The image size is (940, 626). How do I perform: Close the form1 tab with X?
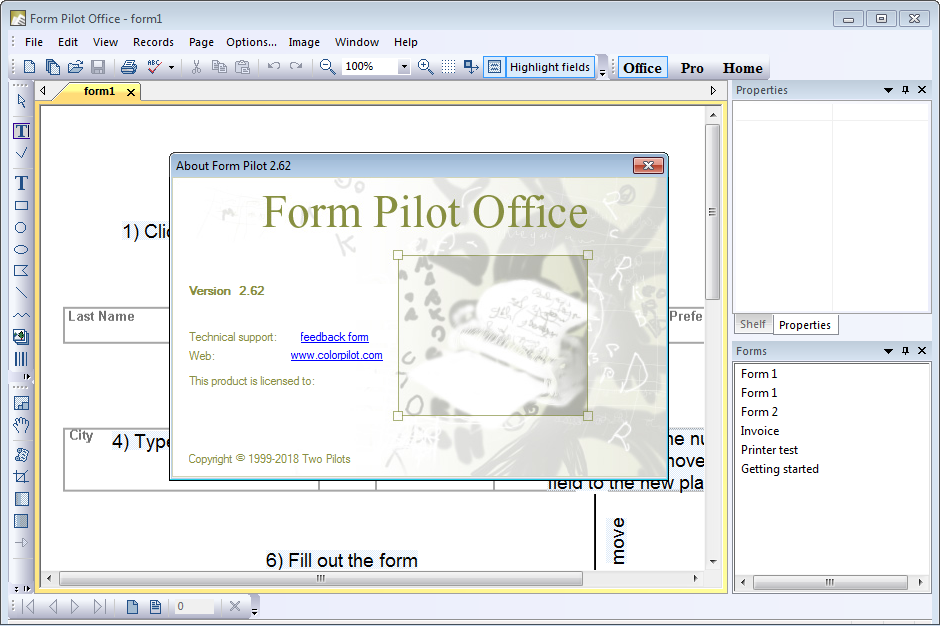131,92
